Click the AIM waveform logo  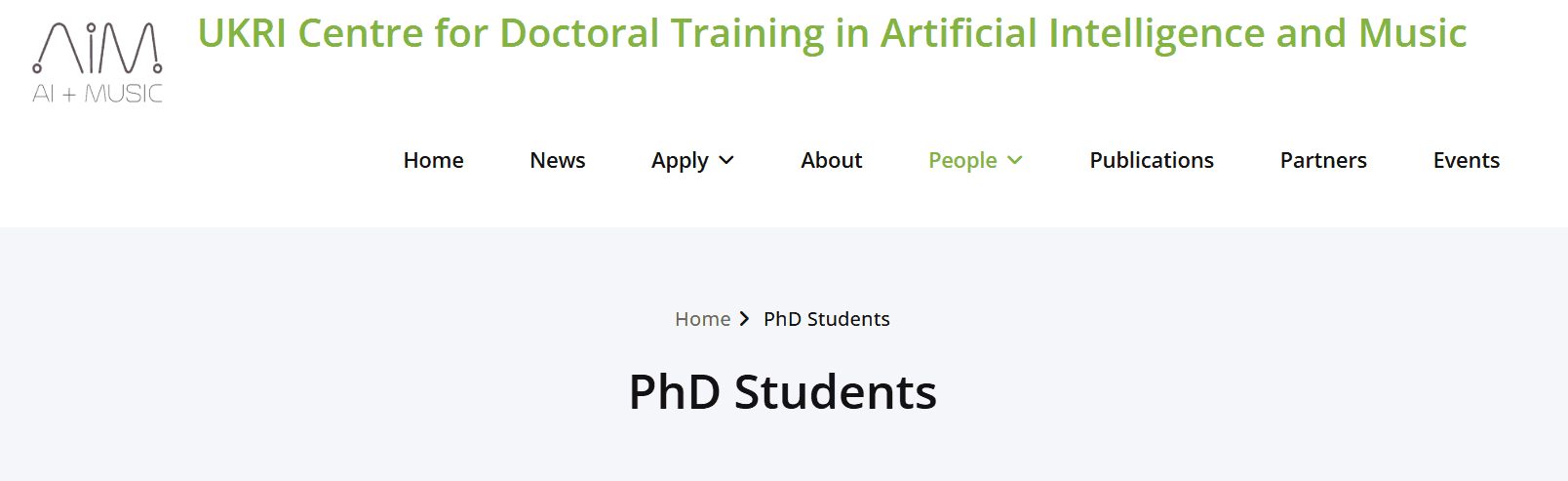[98, 49]
